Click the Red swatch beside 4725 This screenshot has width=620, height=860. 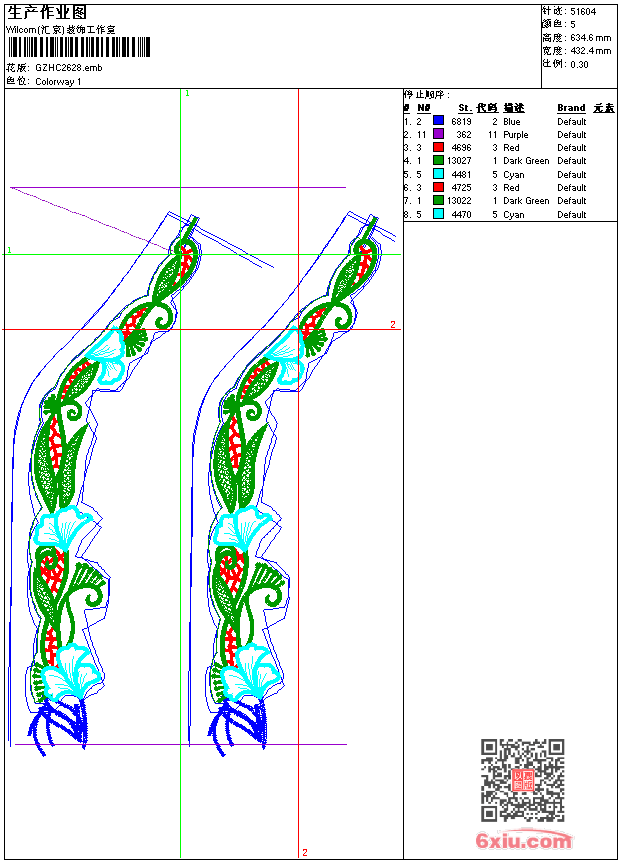tap(438, 187)
